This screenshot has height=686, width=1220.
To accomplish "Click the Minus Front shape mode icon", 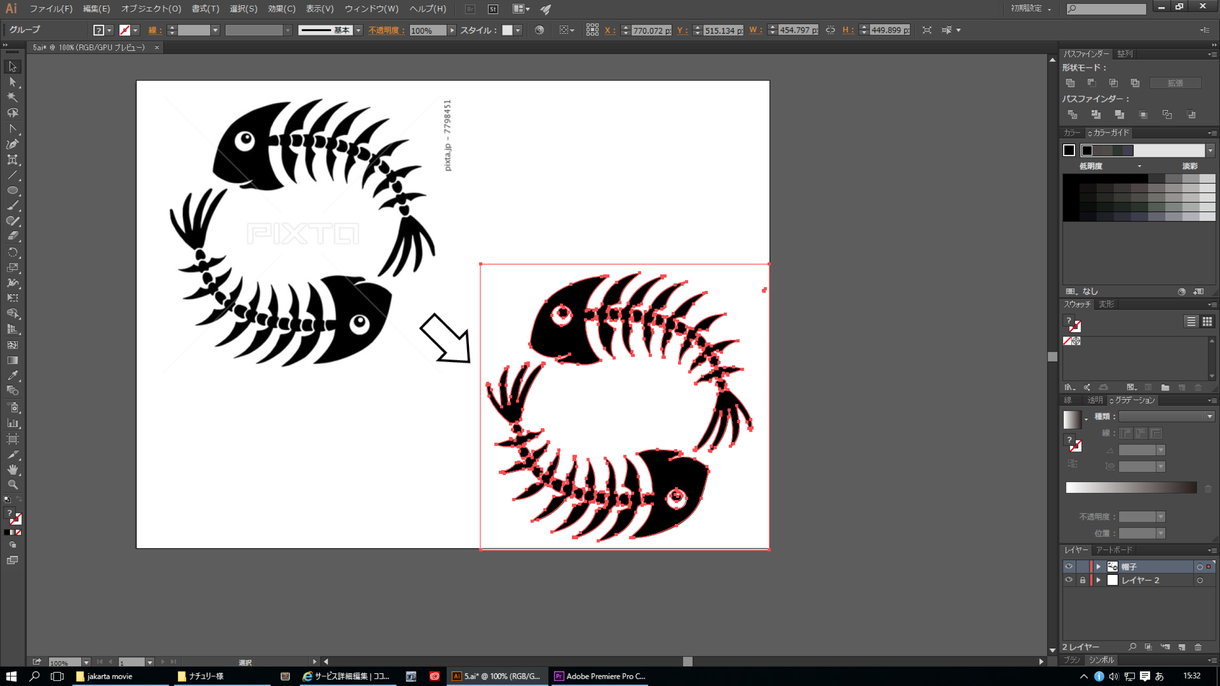I will tap(1092, 83).
